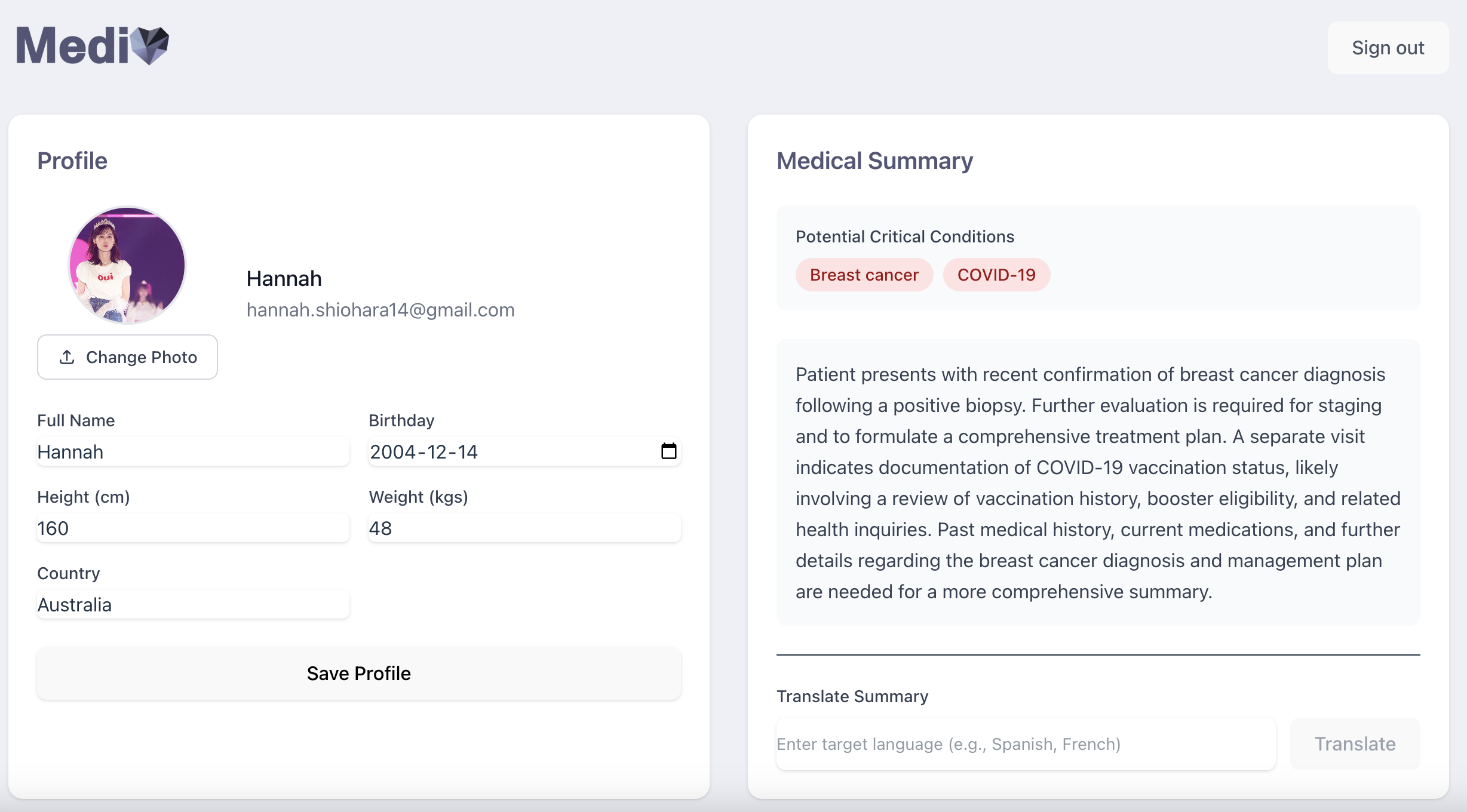This screenshot has width=1467, height=812.
Task: Click the upload arrow icon
Action: click(67, 357)
